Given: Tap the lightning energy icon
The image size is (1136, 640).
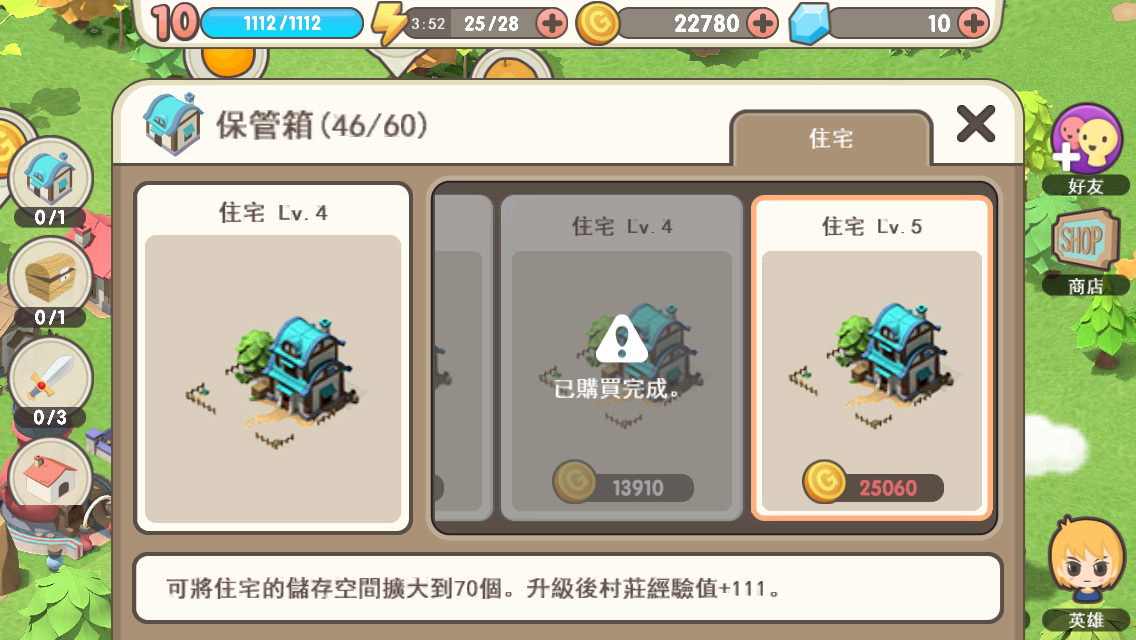Looking at the screenshot, I should 388,24.
